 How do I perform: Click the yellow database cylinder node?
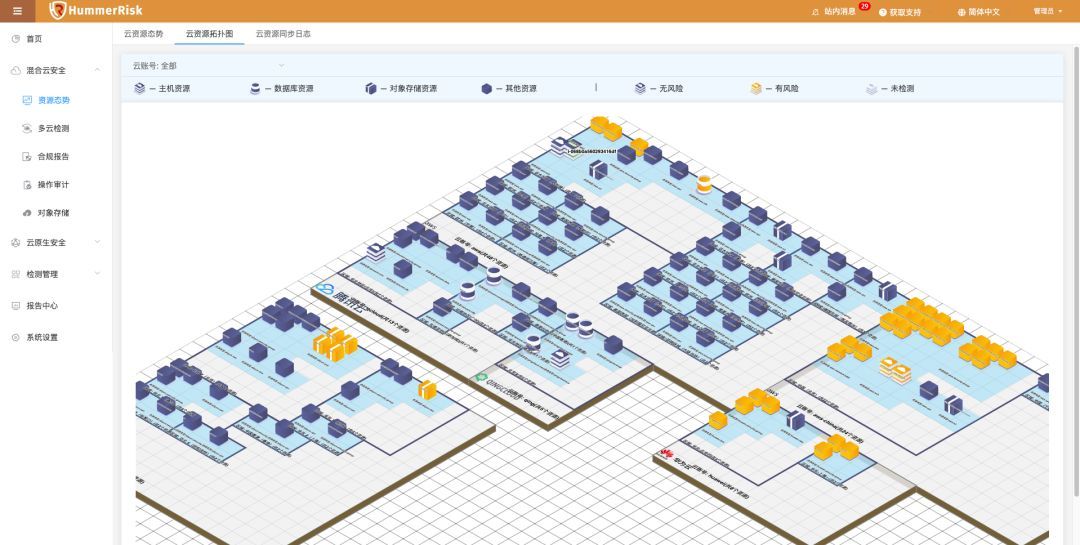pyautogui.click(x=704, y=185)
